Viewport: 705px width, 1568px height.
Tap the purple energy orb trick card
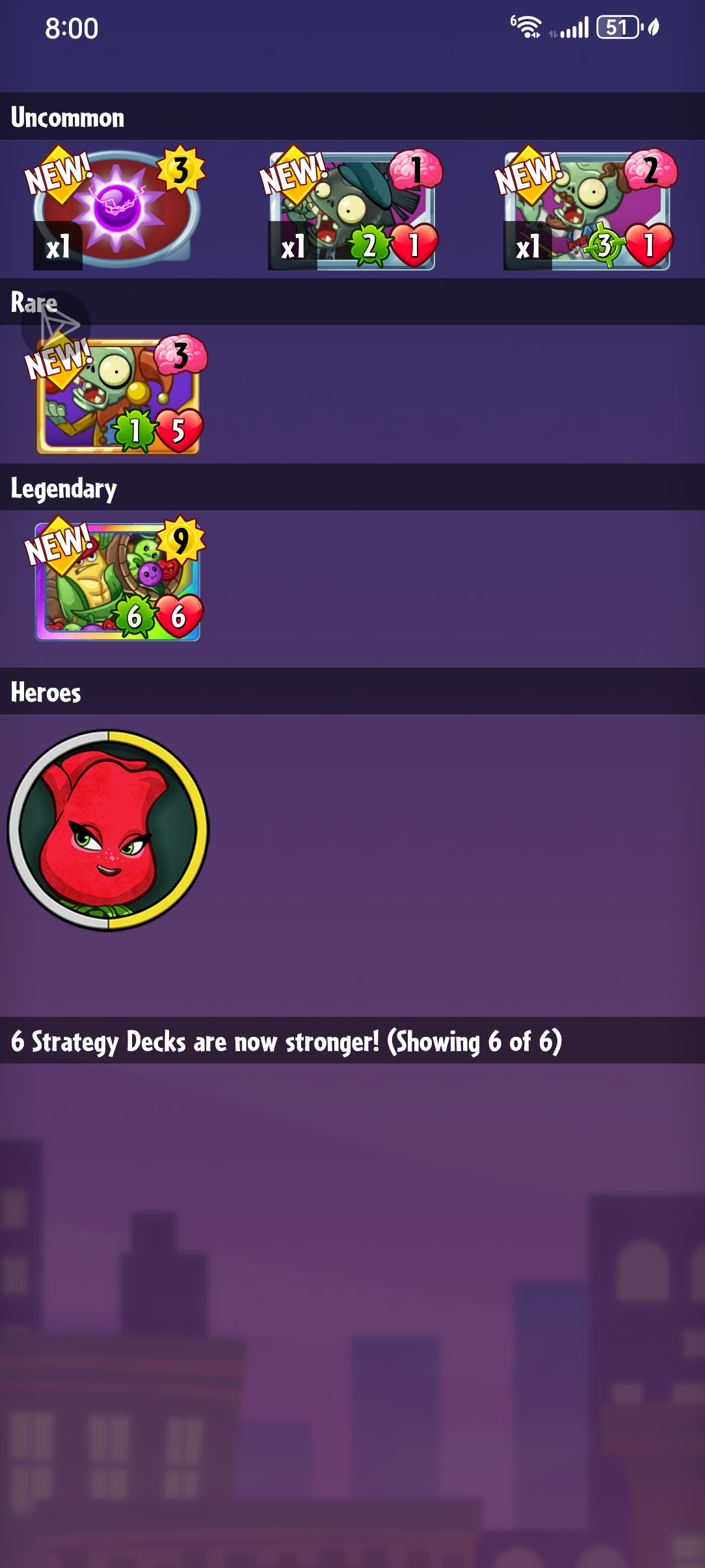click(117, 207)
